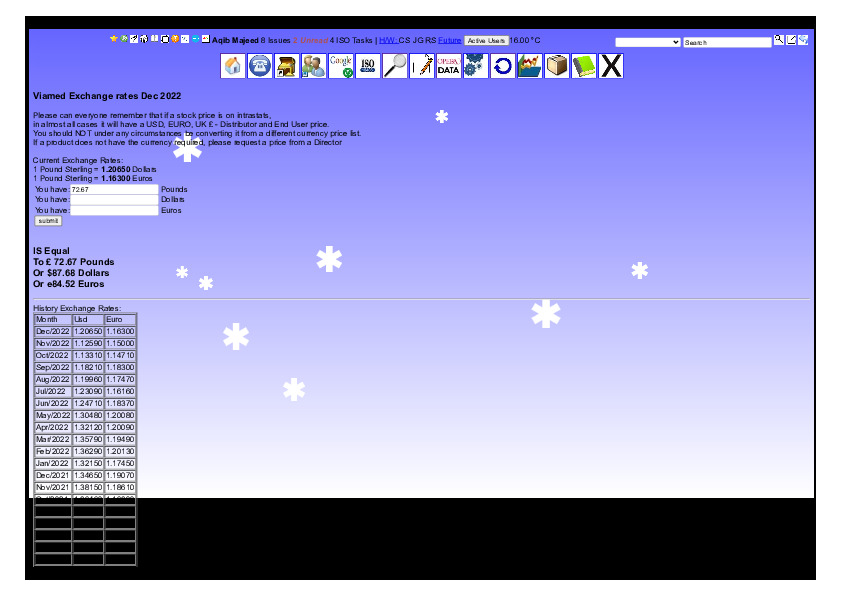Open the green book icon
Screen dimensions: 842x595
point(584,66)
